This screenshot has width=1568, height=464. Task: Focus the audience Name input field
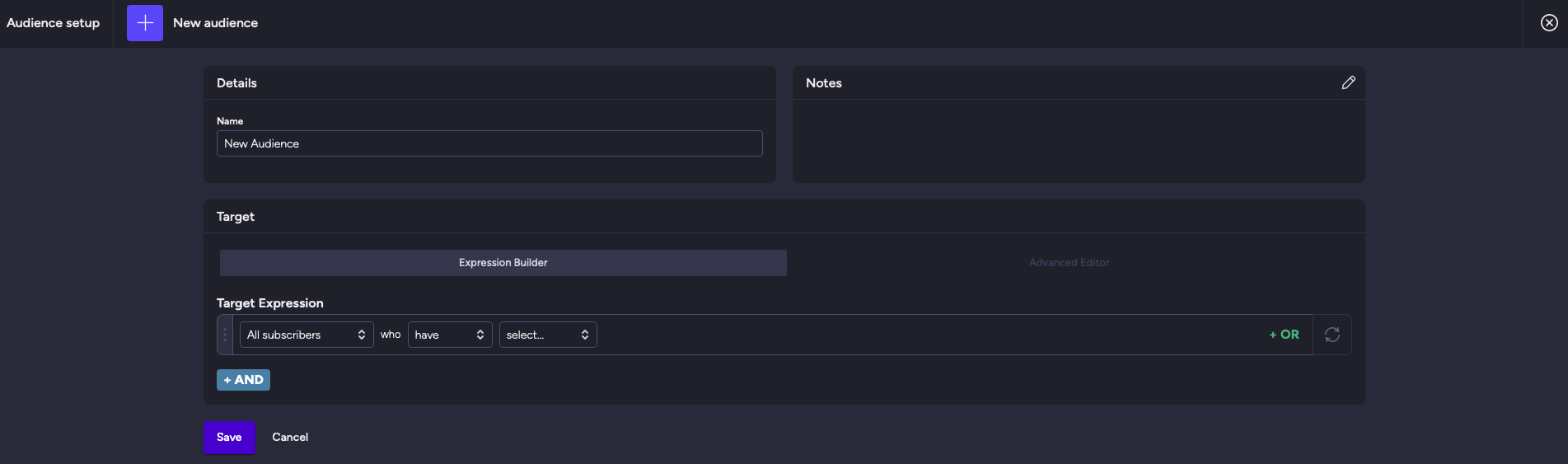[x=489, y=143]
